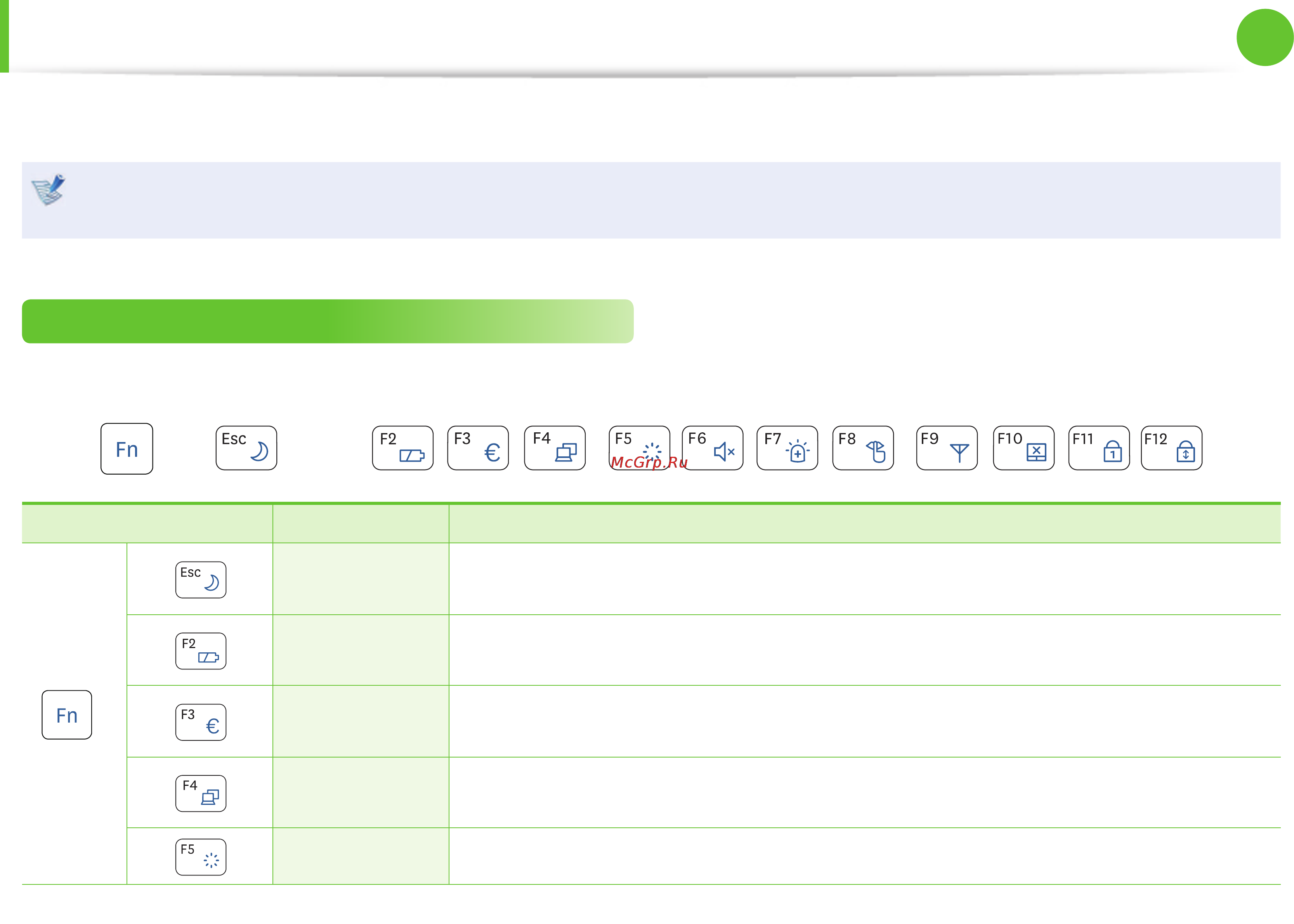The height and width of the screenshot is (924, 1294).
Task: Select the F9 wireless antenna key
Action: pos(946,448)
